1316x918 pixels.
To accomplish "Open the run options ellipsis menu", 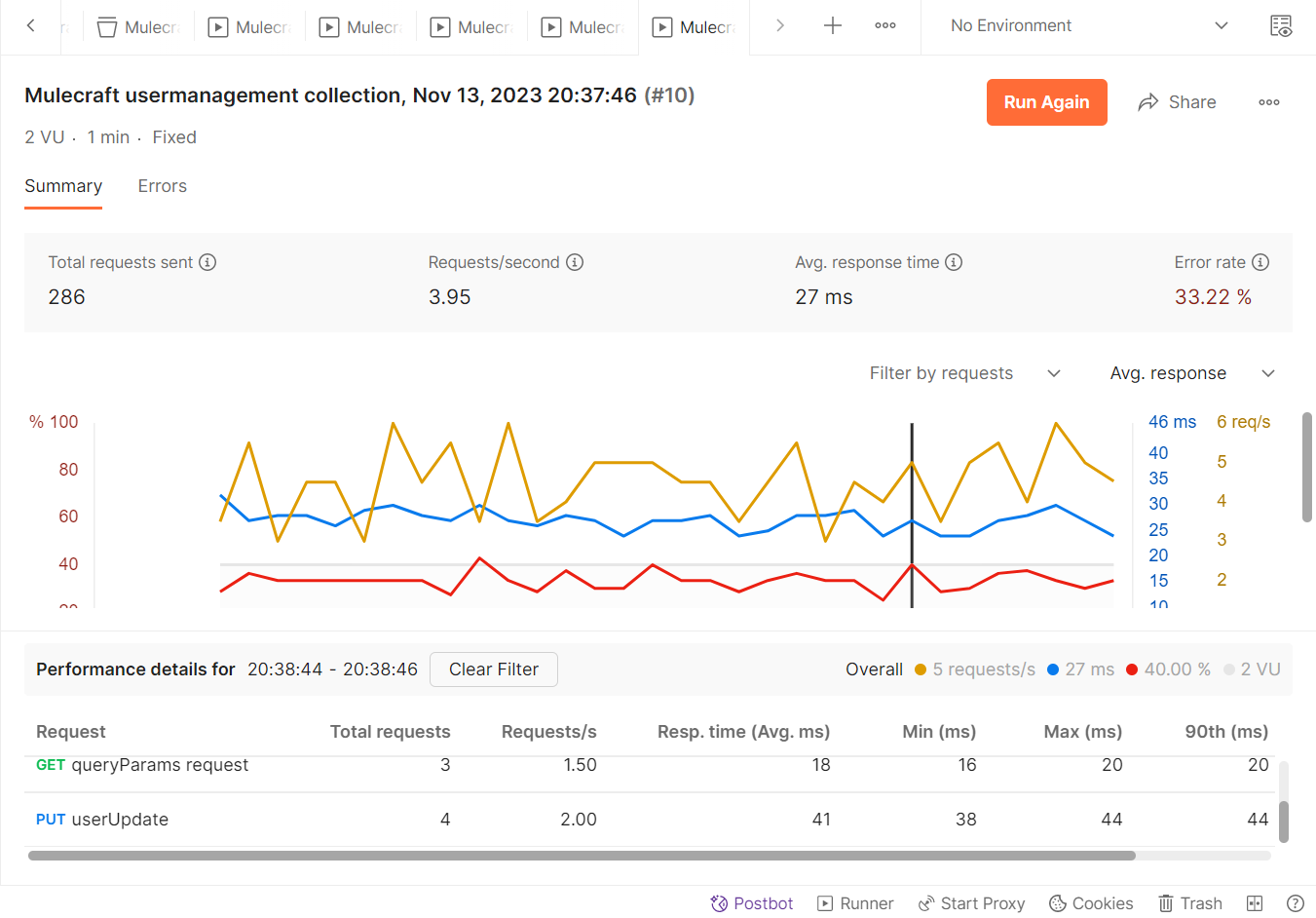I will point(1268,102).
